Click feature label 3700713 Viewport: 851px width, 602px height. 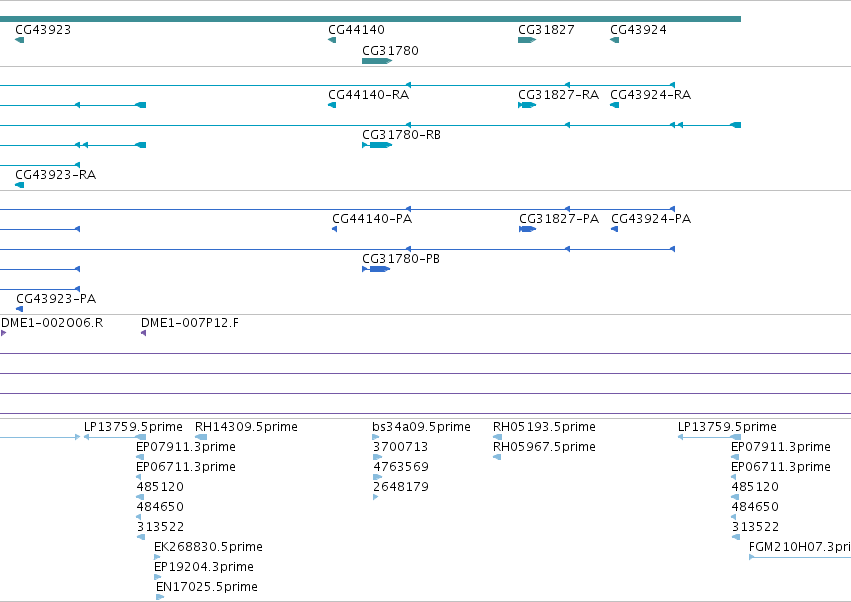401,447
